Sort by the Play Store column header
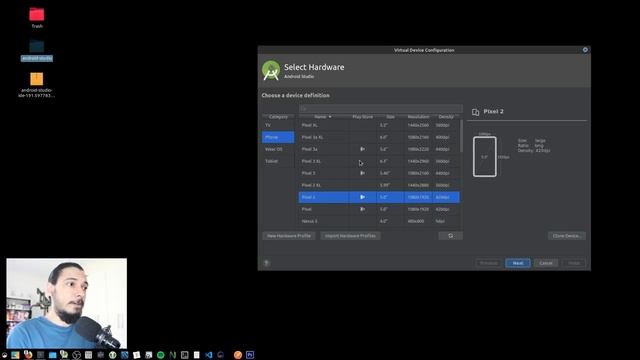Screen dimensions: 640x360 [363, 117]
